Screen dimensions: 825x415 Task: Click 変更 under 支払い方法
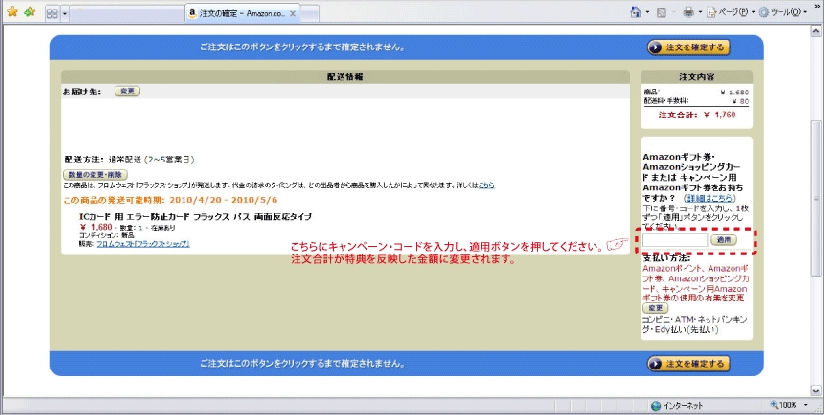[x=655, y=308]
